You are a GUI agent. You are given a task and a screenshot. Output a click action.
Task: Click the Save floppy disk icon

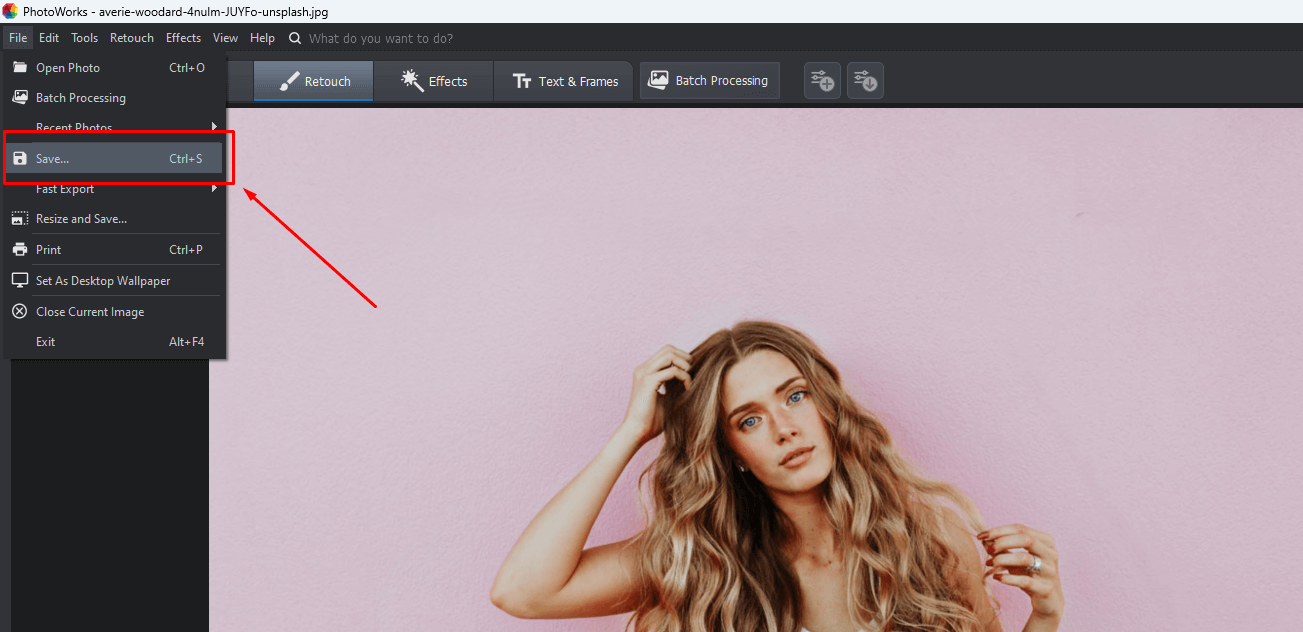(x=19, y=158)
